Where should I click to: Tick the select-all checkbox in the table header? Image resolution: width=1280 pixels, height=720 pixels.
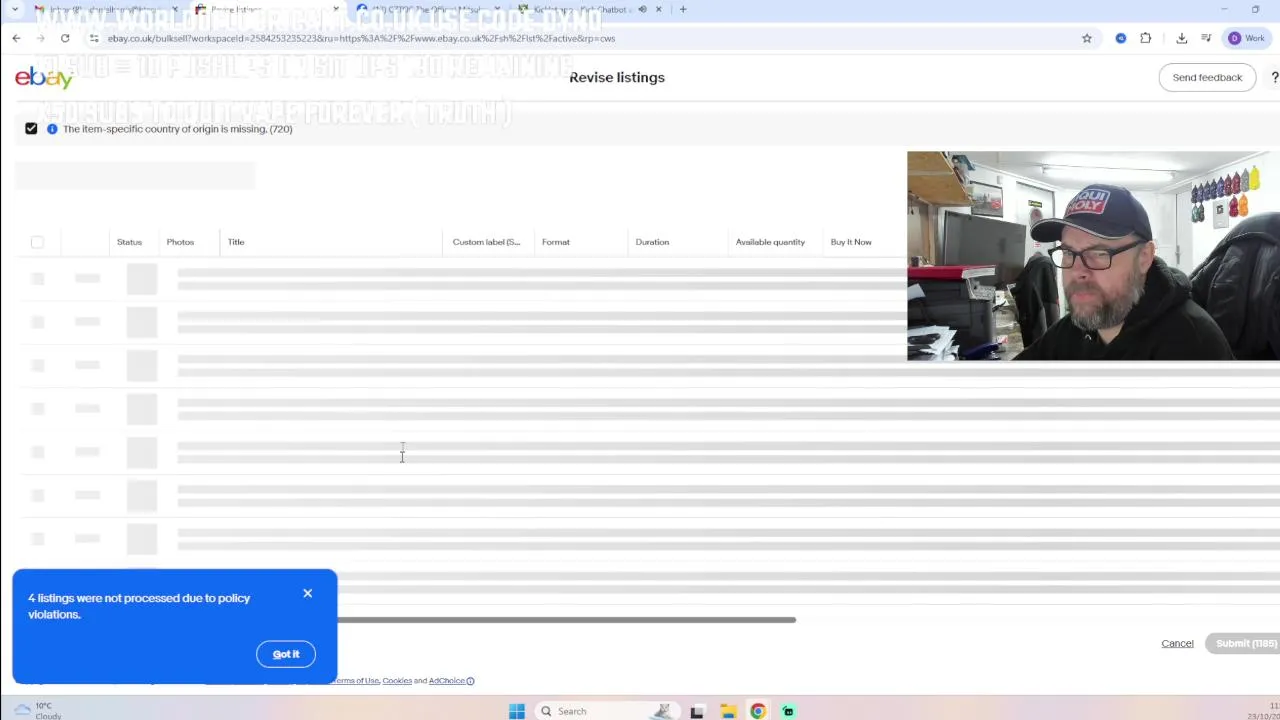point(37,242)
